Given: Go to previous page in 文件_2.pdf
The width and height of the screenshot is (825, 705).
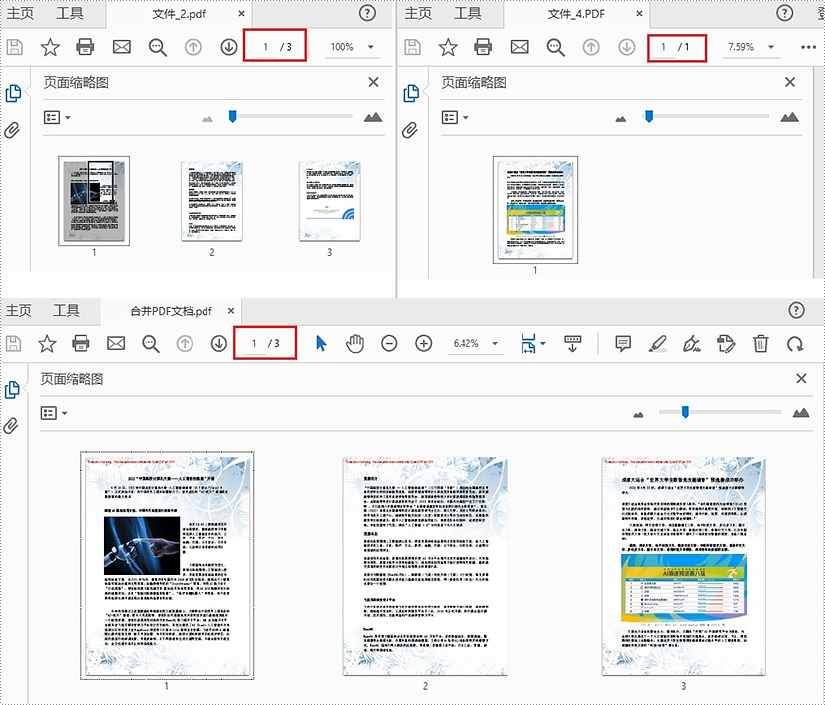Looking at the screenshot, I should tap(193, 47).
